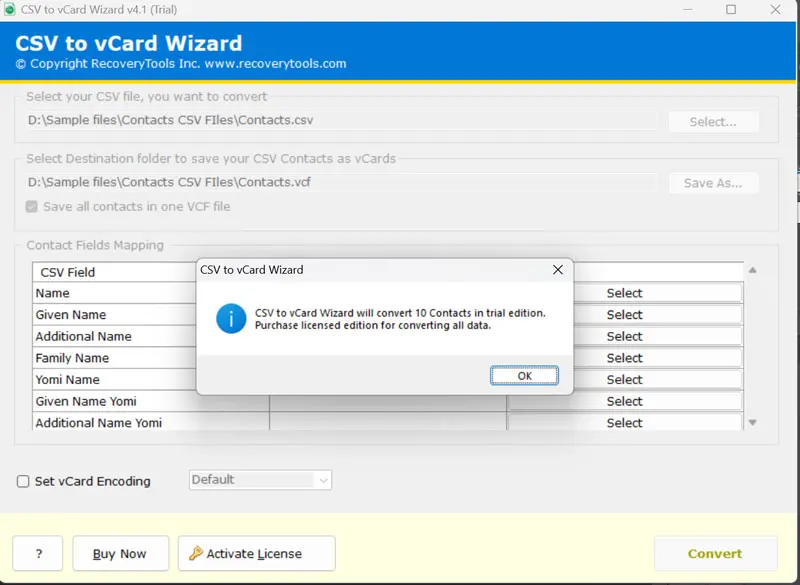Open the help question mark button
Viewport: 800px width, 585px height.
pyautogui.click(x=37, y=553)
